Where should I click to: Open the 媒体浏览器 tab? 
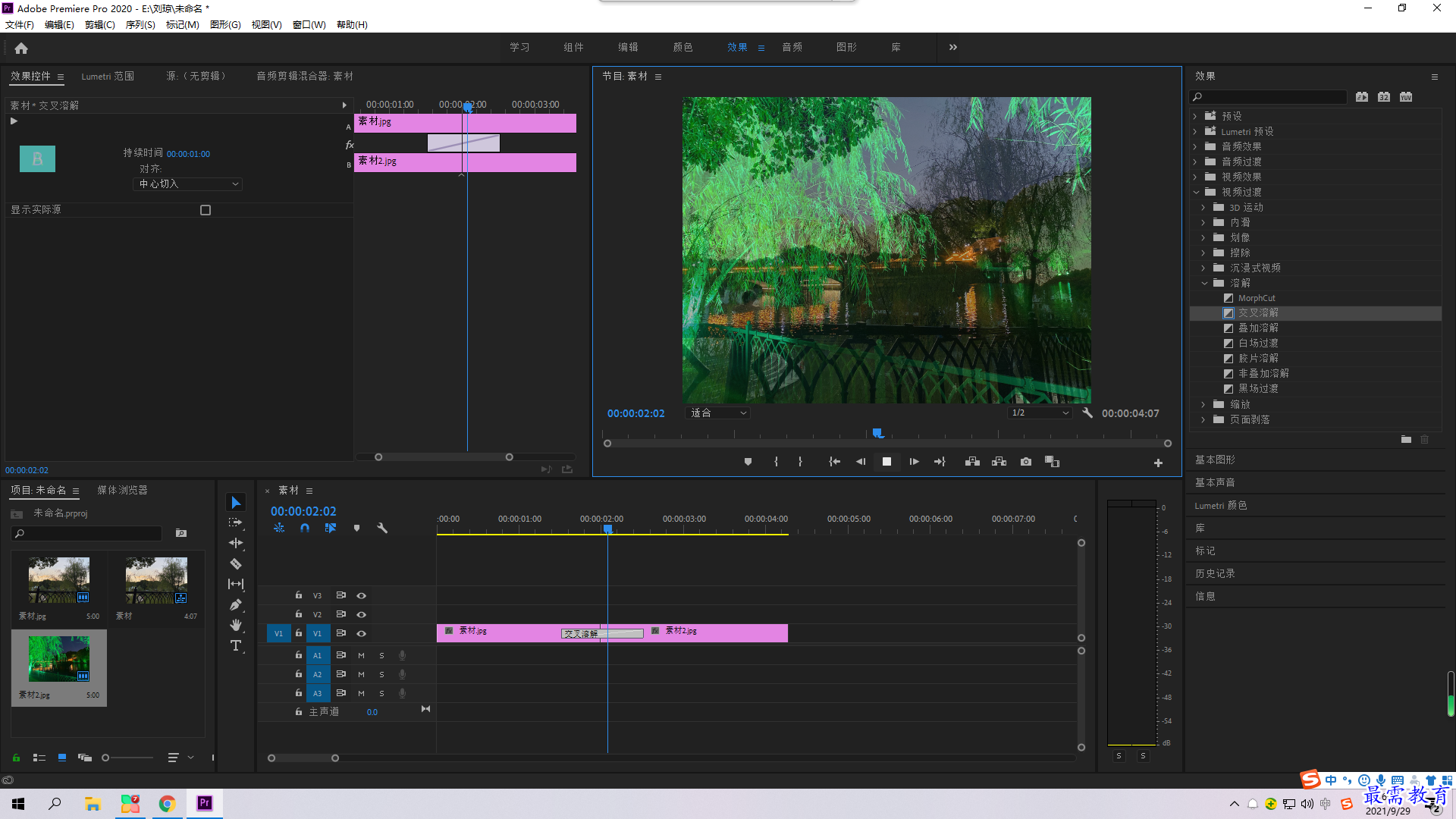[x=122, y=490]
